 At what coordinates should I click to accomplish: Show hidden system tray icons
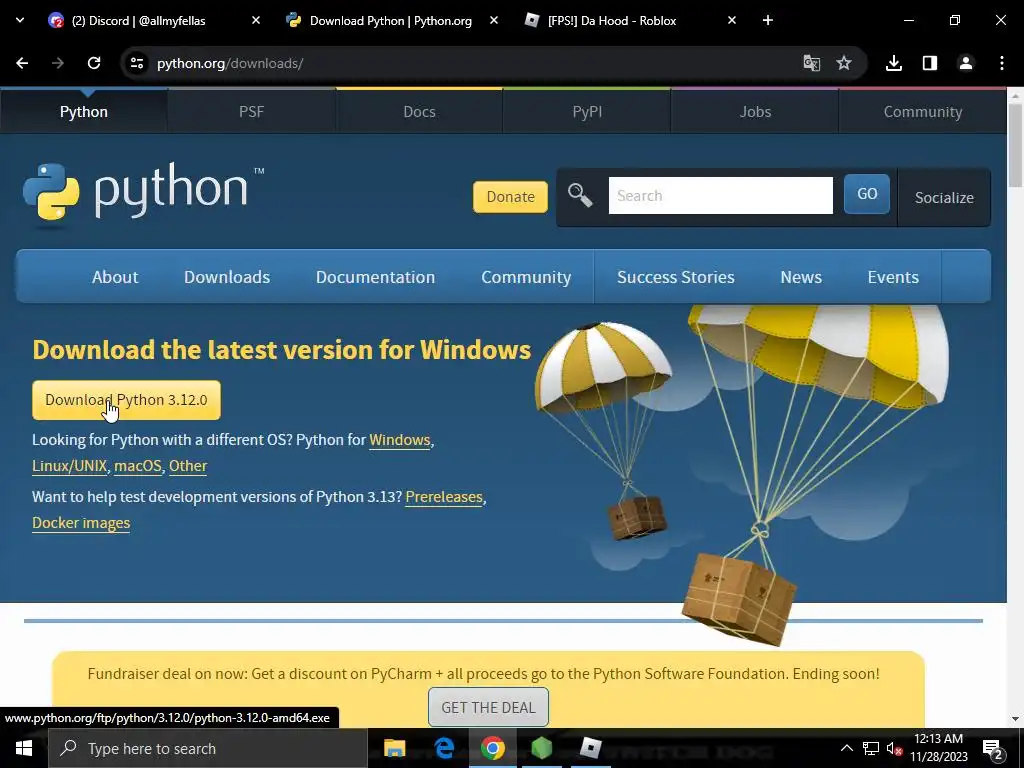[x=846, y=748]
